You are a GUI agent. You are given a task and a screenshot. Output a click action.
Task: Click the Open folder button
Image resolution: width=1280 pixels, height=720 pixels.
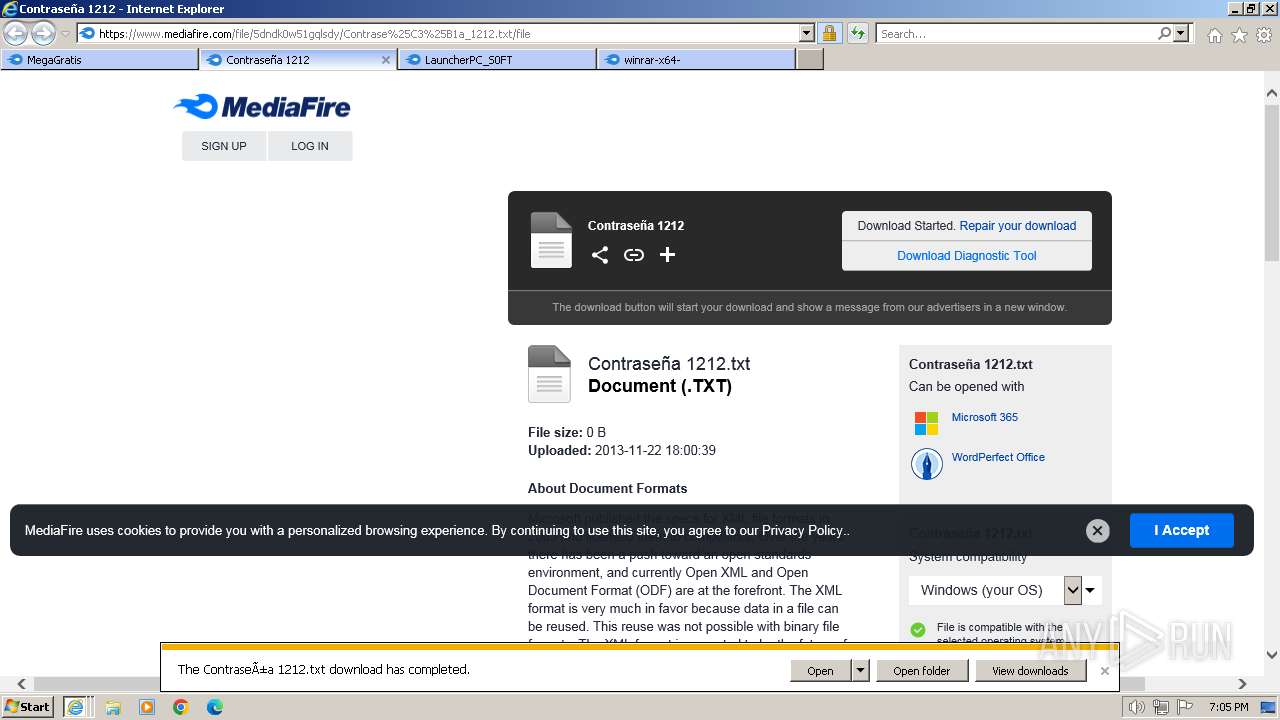[922, 671]
